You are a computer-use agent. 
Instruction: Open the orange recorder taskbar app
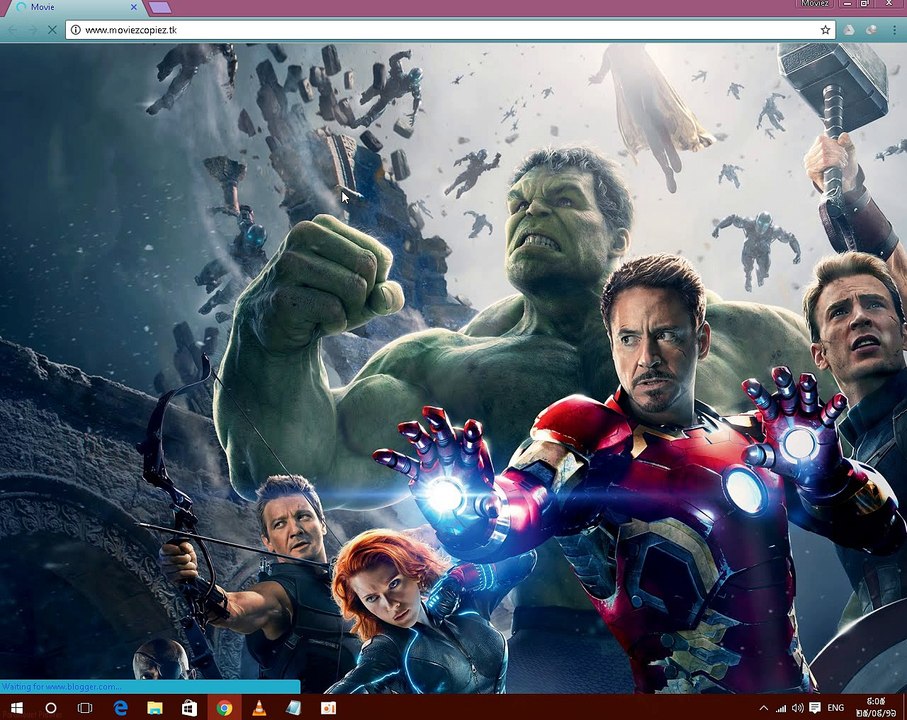pos(328,708)
